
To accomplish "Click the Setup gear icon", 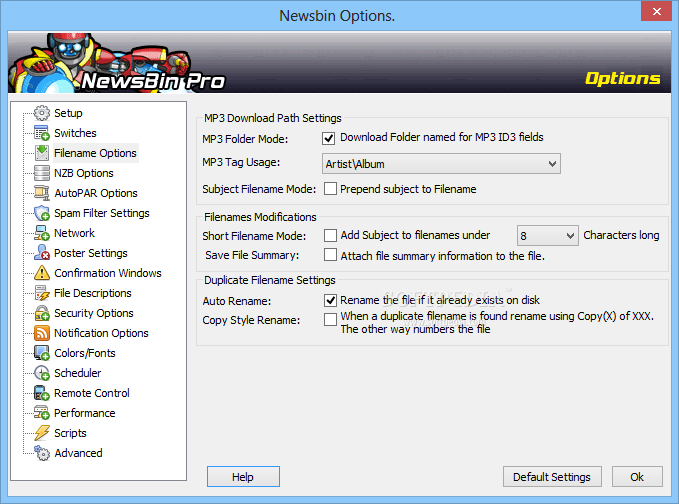I will pyautogui.click(x=42, y=113).
